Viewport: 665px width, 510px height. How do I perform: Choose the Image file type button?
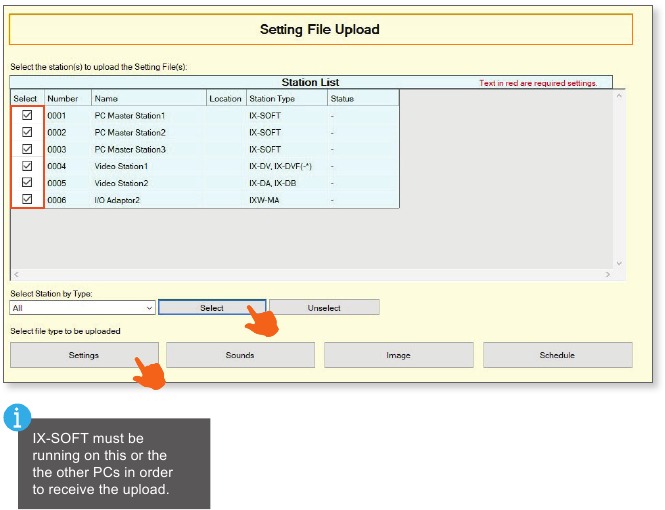398,355
